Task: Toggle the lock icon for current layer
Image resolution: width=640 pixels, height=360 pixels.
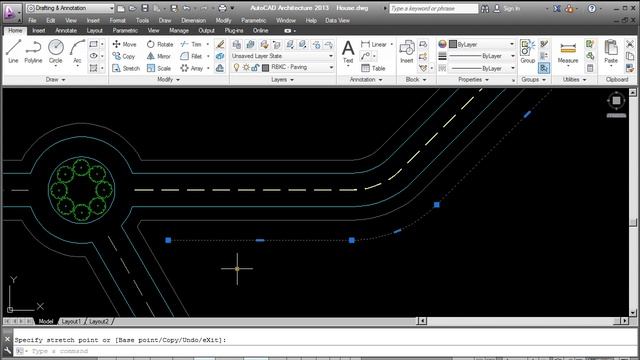Action: tap(256, 67)
